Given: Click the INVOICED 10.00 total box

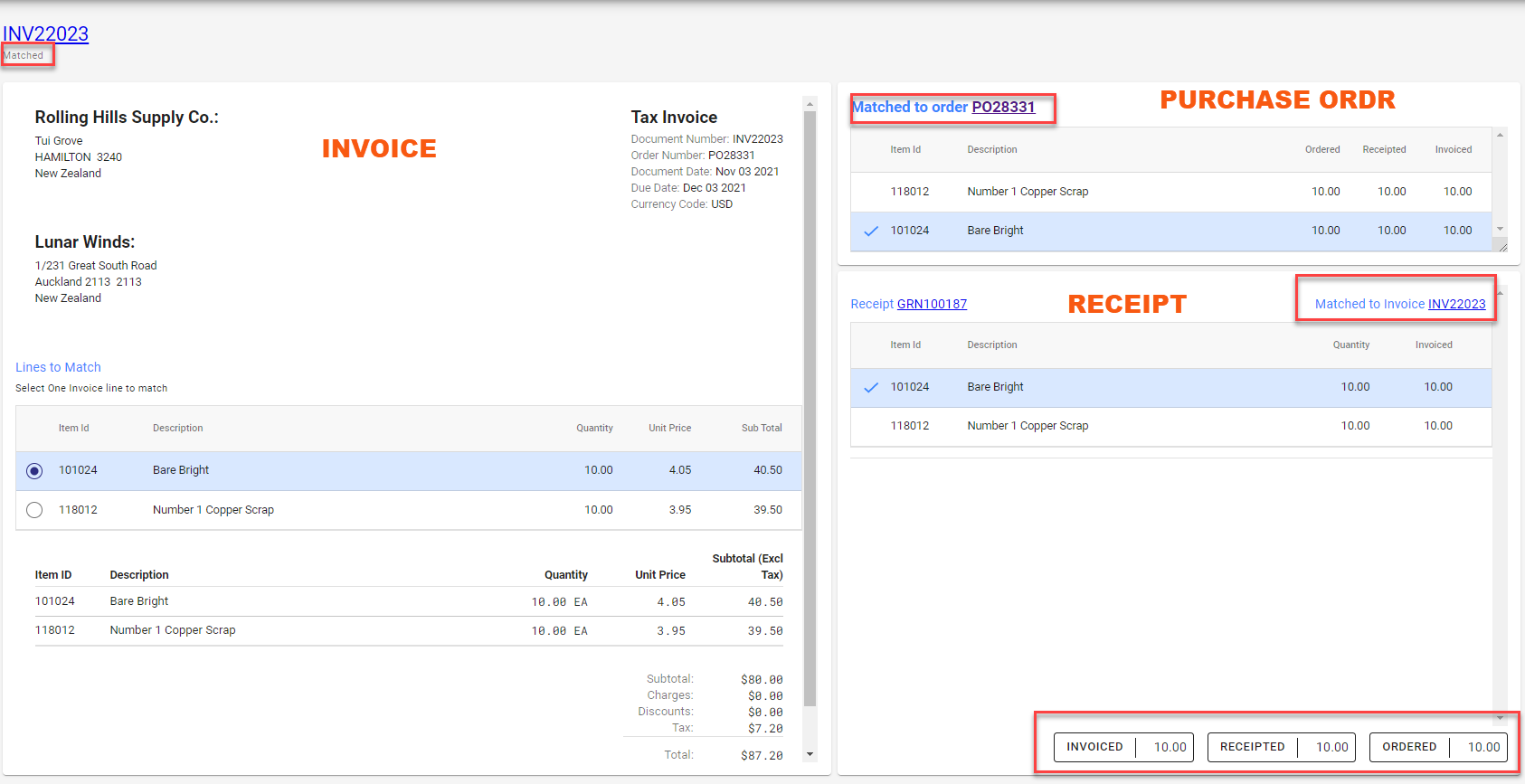Looking at the screenshot, I should 1123,747.
